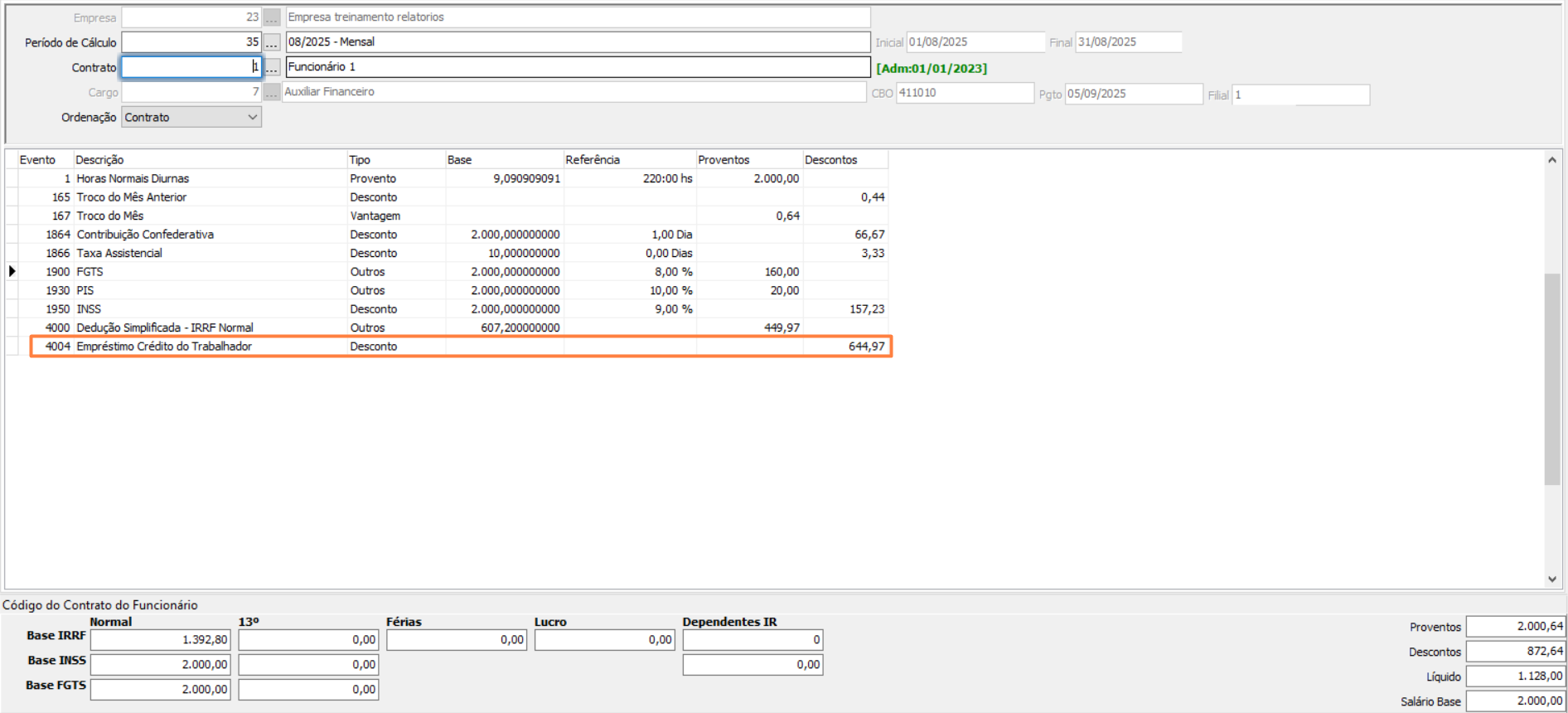The width and height of the screenshot is (1568, 713).
Task: Click the 157,23 INSS desconto value
Action: [x=866, y=309]
